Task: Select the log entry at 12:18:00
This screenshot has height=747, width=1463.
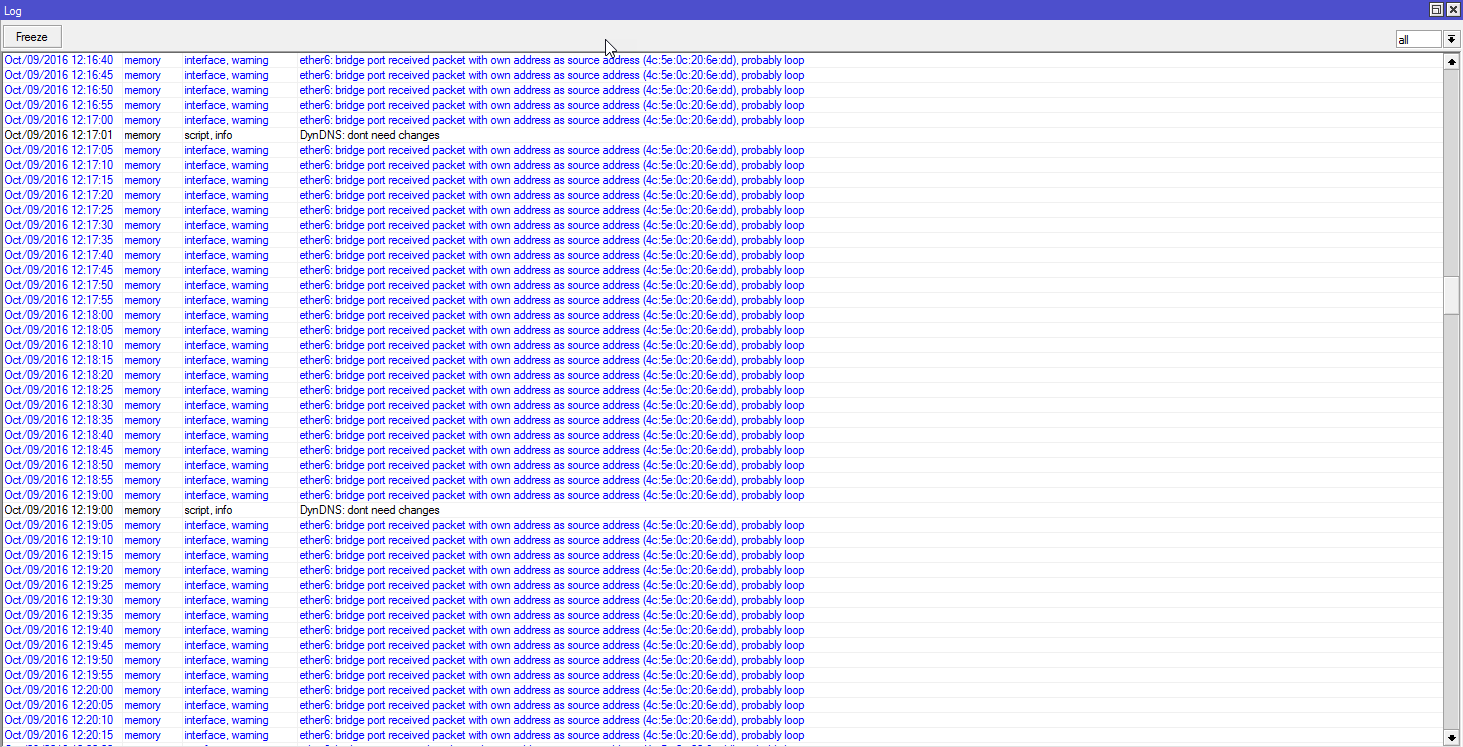Action: click(x=723, y=315)
